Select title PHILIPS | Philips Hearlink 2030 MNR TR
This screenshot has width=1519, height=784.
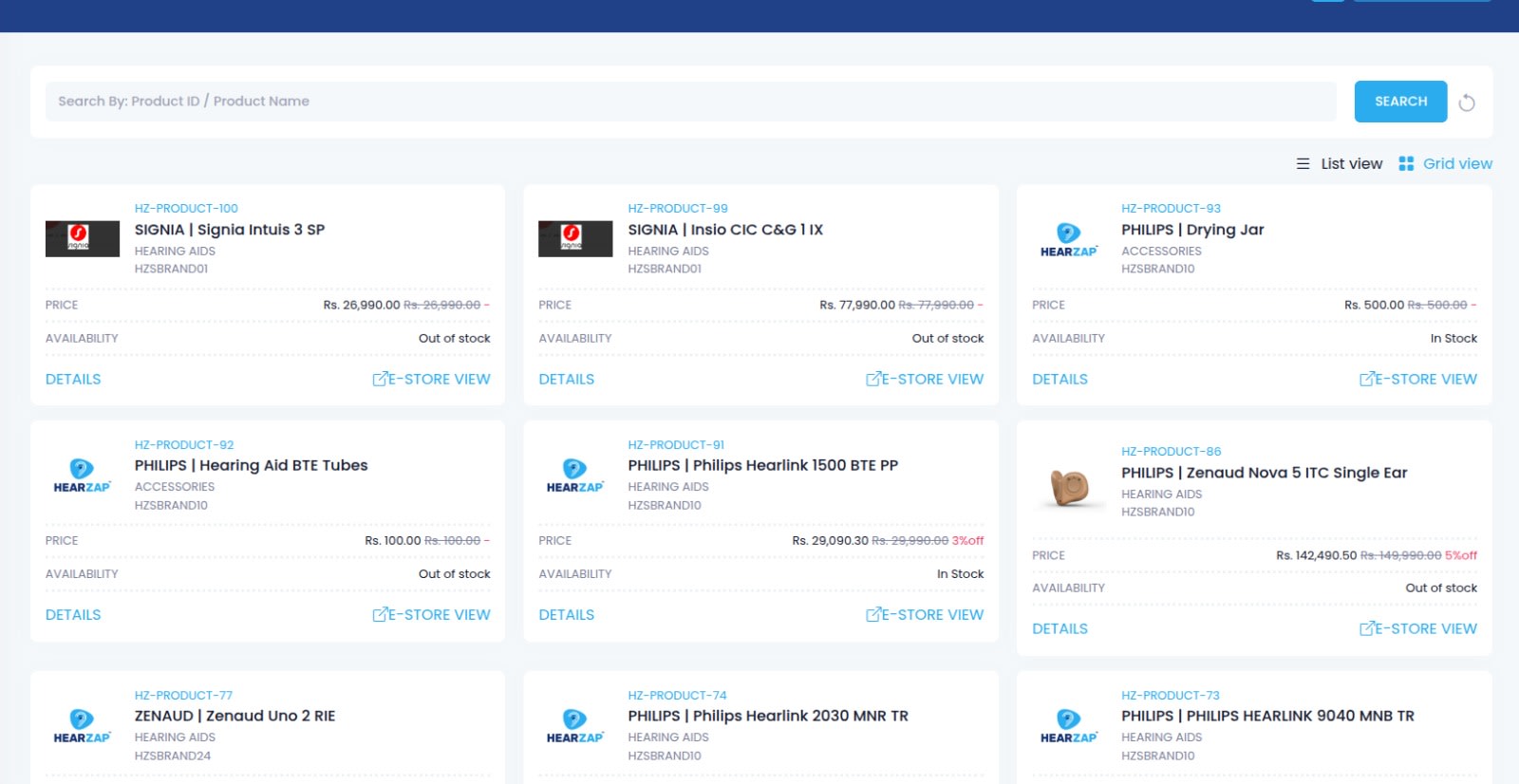768,716
